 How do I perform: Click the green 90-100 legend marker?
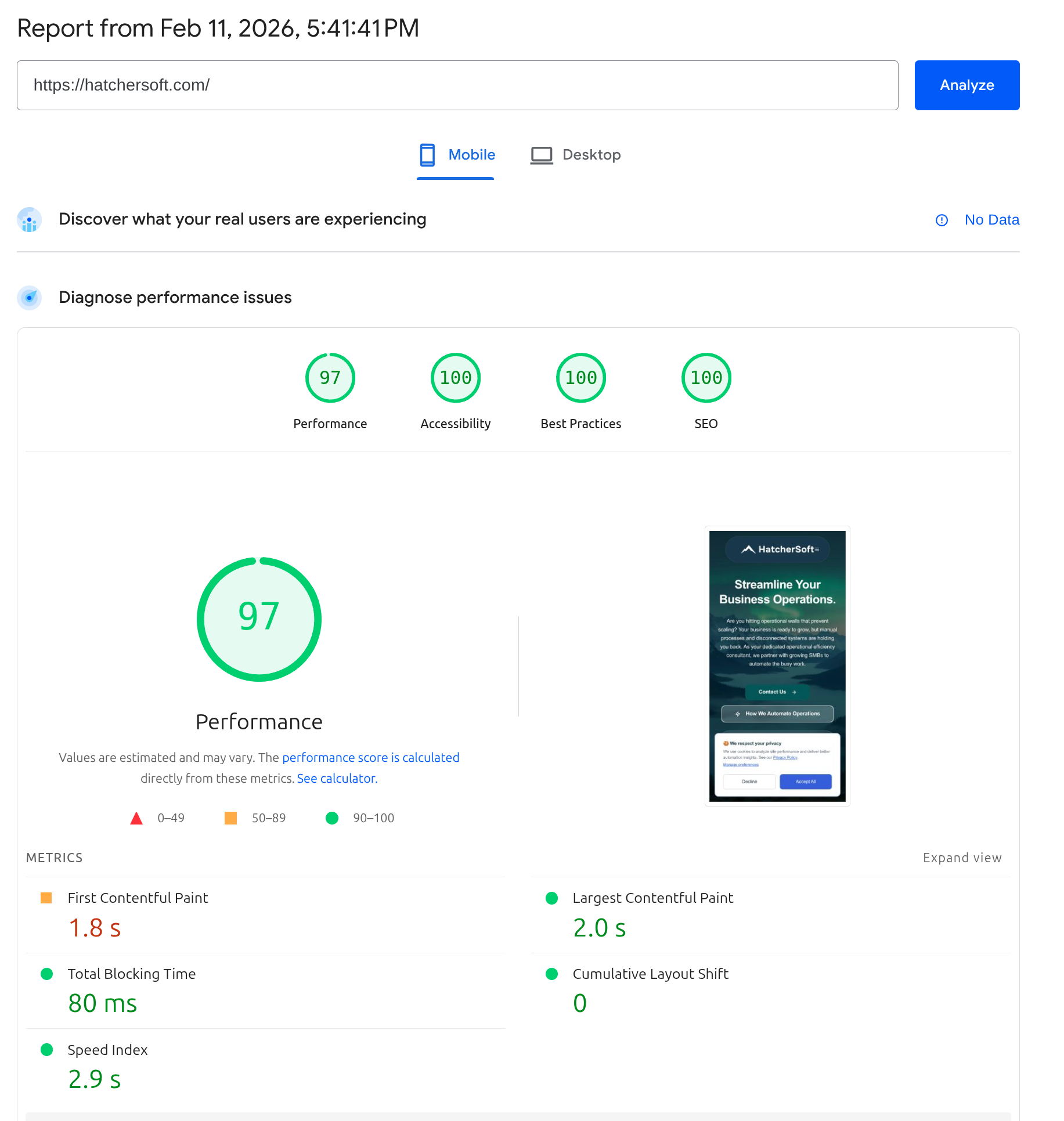[332, 818]
